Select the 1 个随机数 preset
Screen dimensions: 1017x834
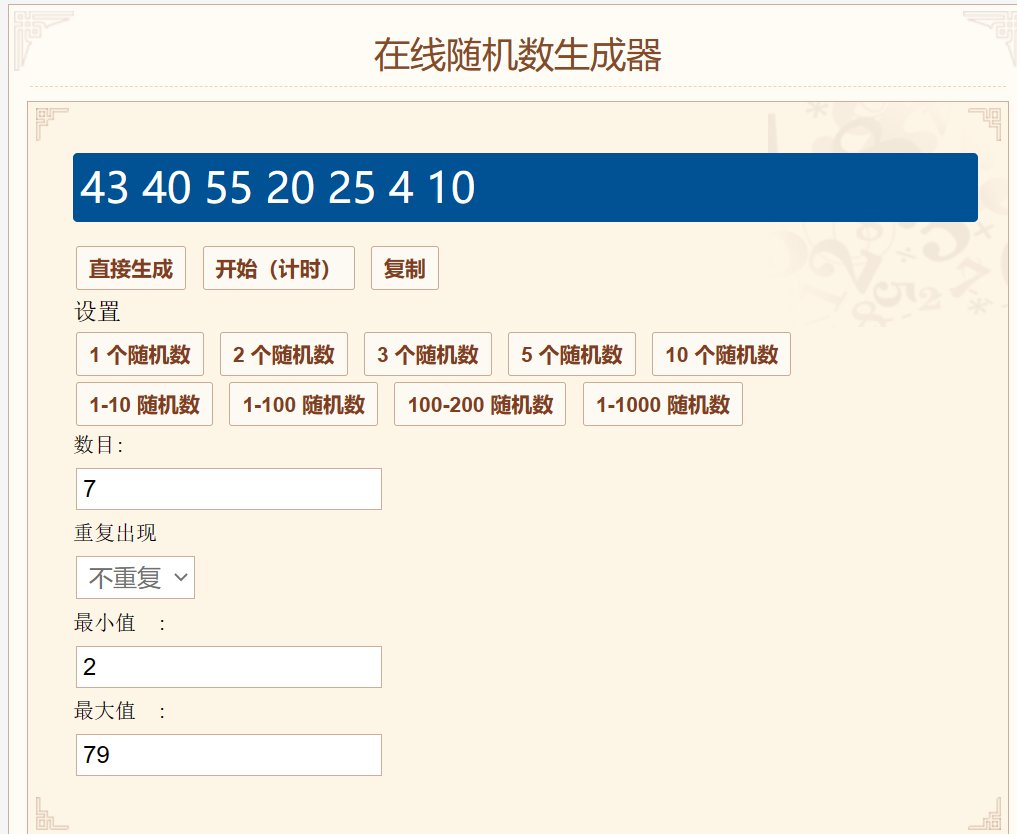click(140, 354)
